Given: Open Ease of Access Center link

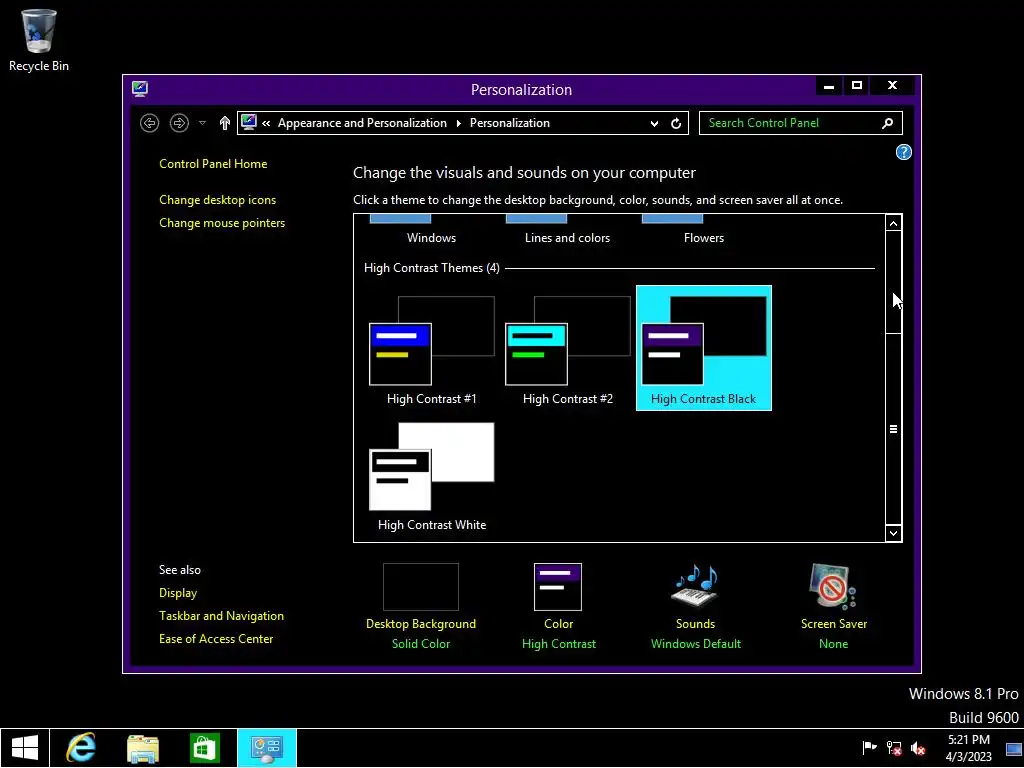Looking at the screenshot, I should pos(216,639).
